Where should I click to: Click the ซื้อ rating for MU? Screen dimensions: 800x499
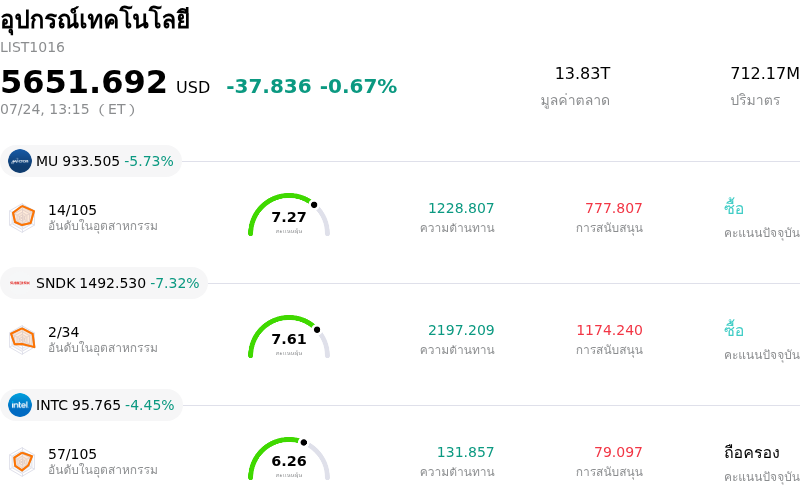click(734, 208)
